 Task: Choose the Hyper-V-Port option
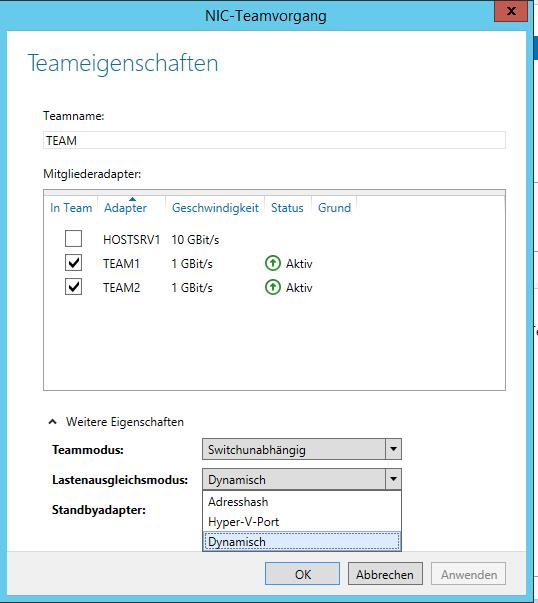(x=302, y=522)
